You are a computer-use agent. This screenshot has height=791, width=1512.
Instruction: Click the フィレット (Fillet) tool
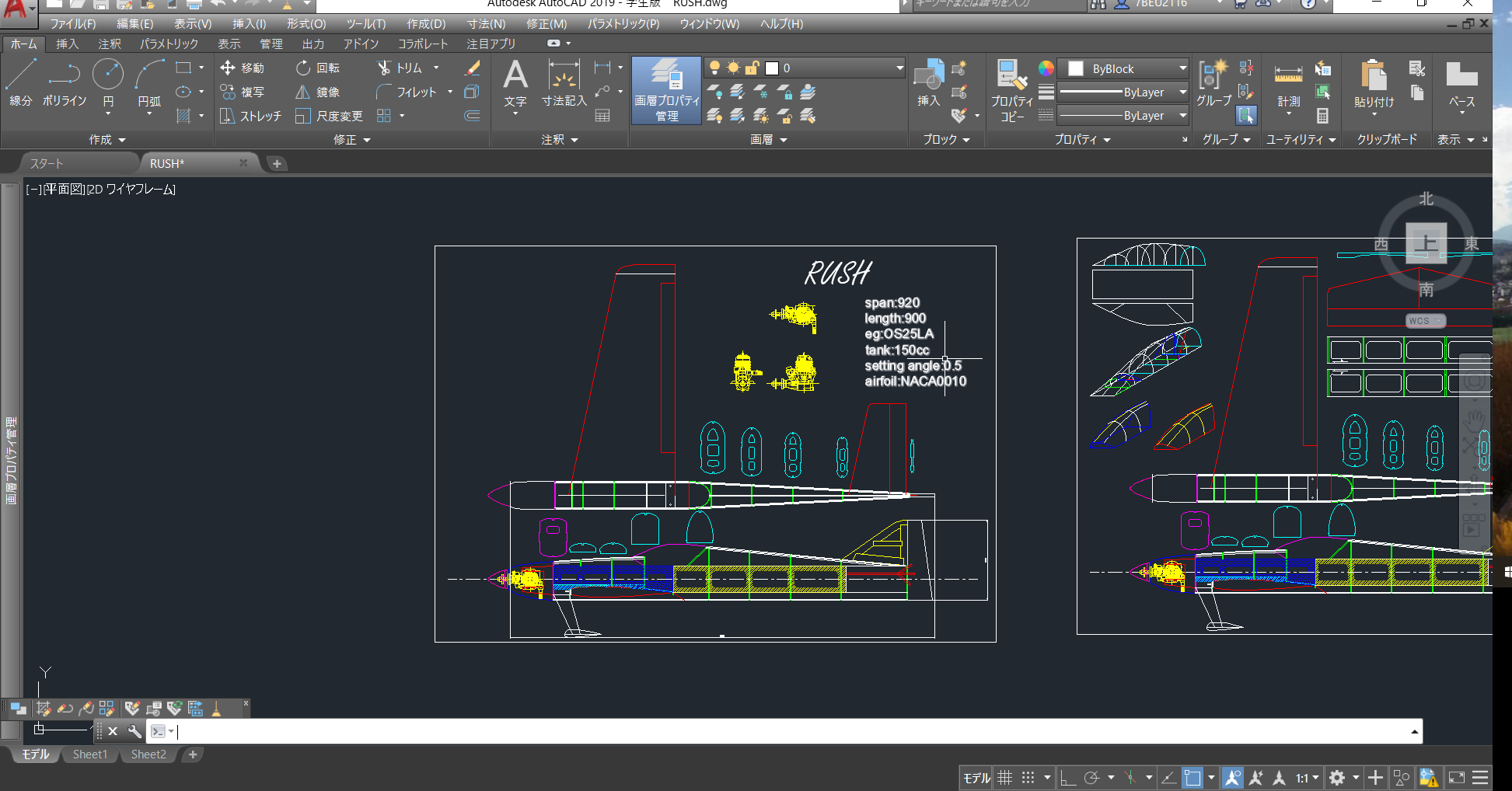pos(407,92)
